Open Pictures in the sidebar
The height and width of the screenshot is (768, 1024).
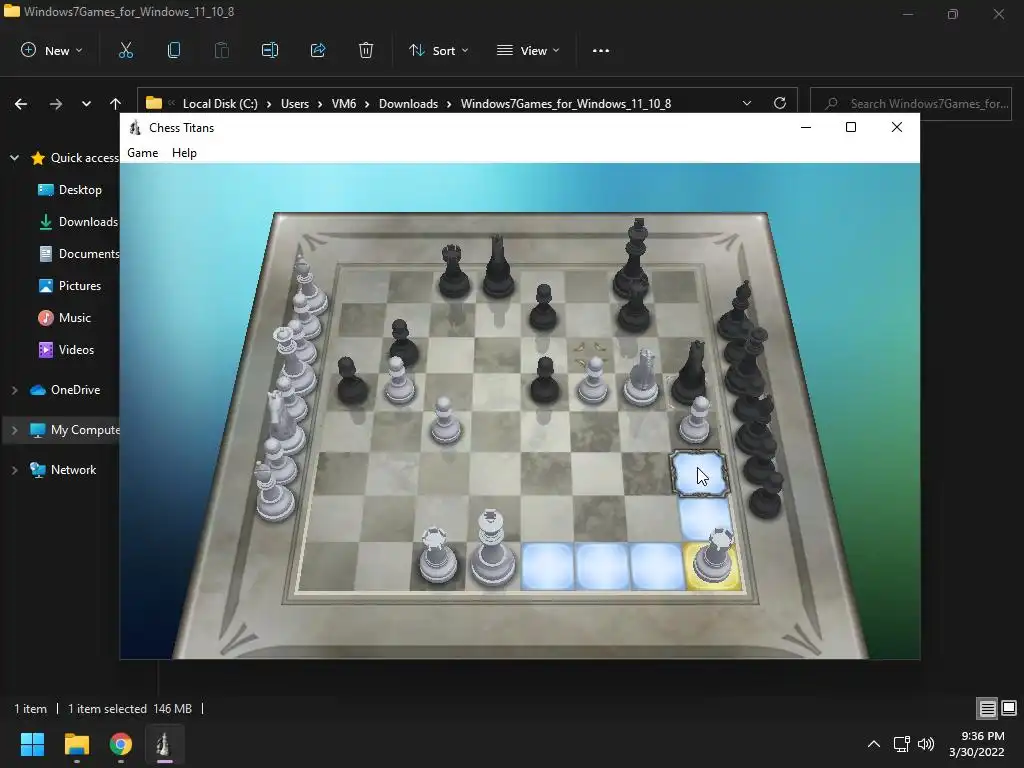(70, 285)
